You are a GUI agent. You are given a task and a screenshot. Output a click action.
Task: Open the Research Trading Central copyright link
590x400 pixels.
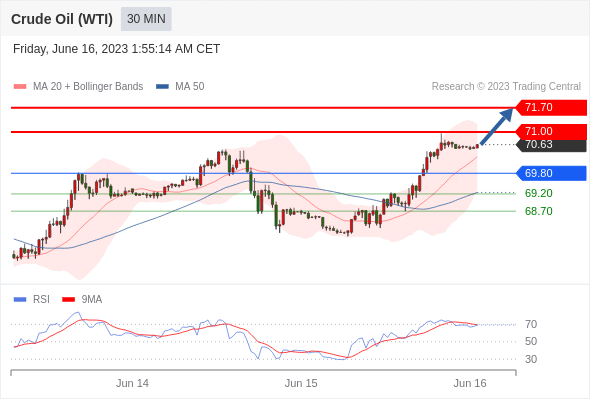pos(506,87)
